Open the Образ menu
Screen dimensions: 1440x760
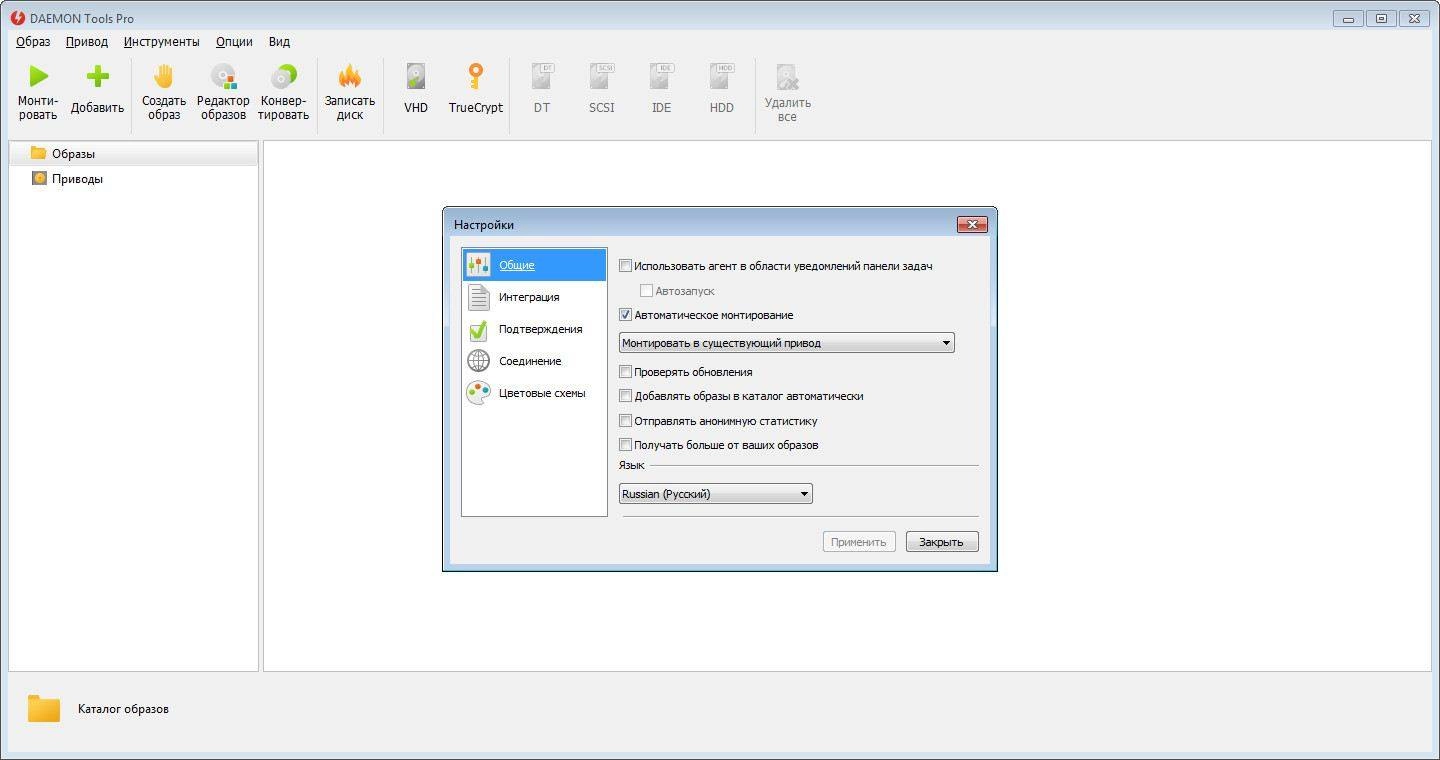(33, 42)
